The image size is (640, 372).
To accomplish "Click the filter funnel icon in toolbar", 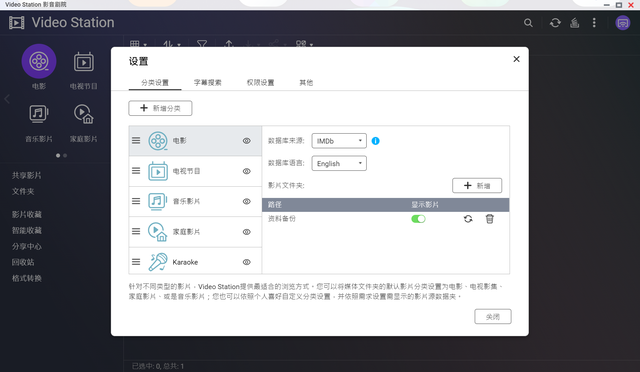I will click(x=202, y=44).
